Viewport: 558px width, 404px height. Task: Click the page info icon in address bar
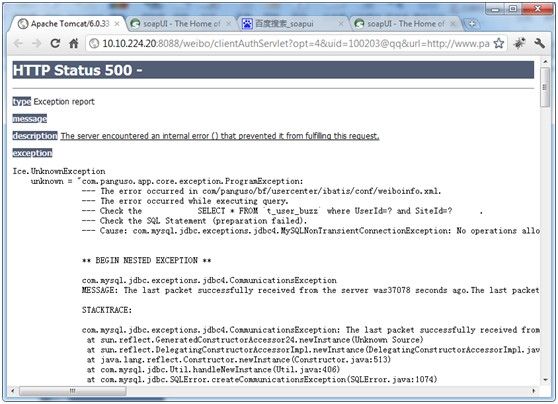coord(94,43)
